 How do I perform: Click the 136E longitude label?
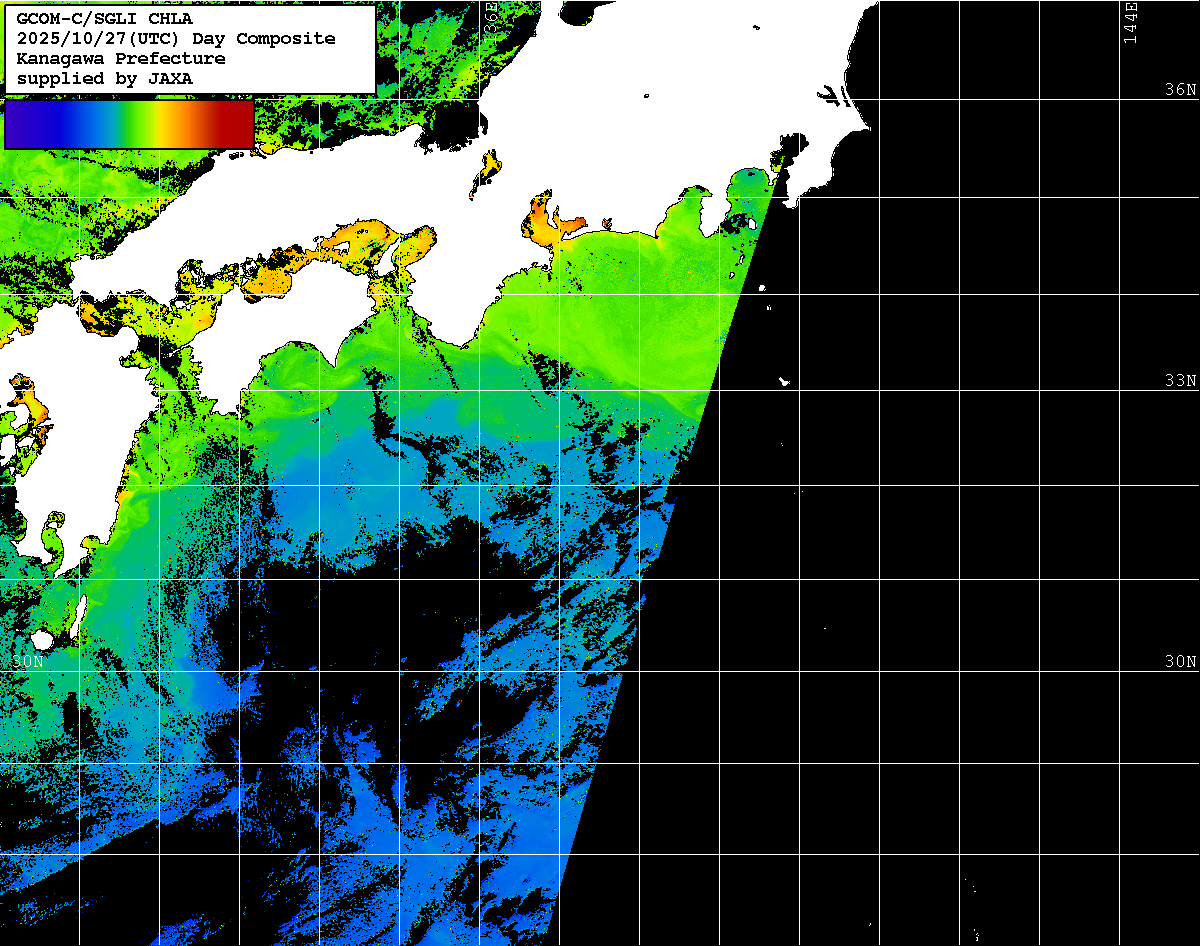coord(490,18)
